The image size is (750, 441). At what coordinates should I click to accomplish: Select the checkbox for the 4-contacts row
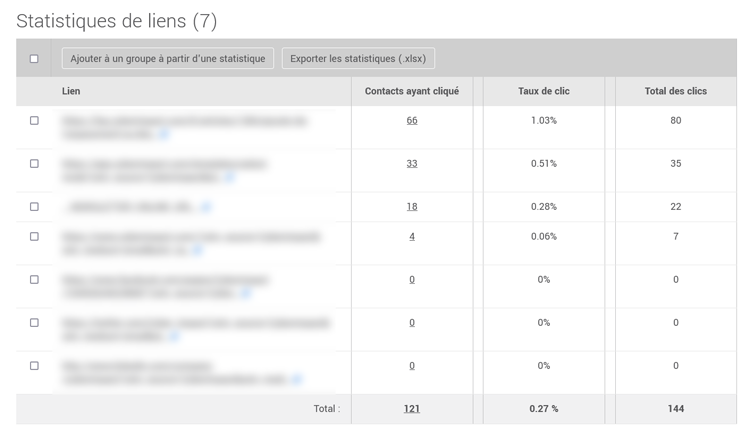click(x=34, y=237)
